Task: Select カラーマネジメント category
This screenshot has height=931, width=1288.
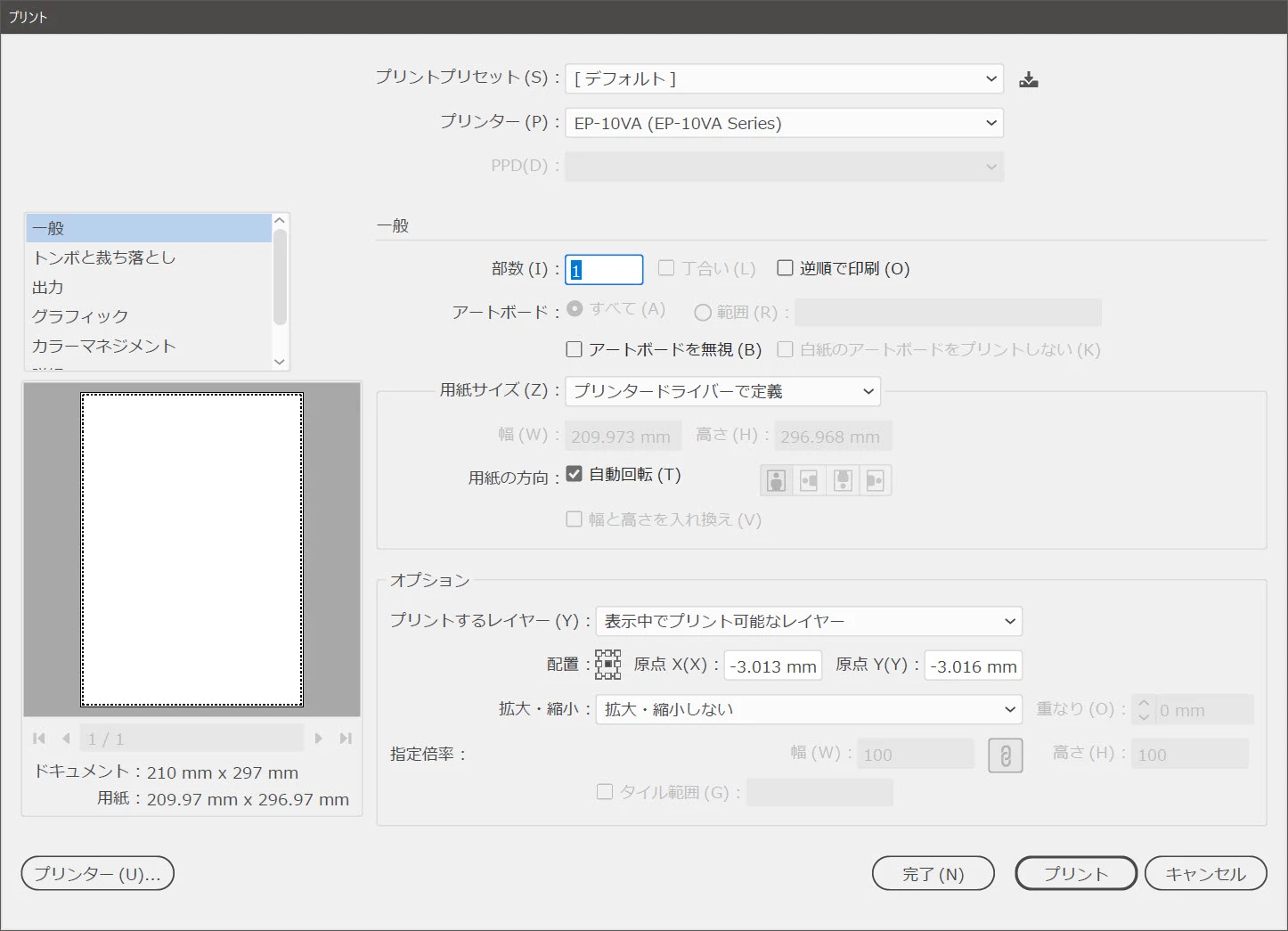Action: point(149,346)
